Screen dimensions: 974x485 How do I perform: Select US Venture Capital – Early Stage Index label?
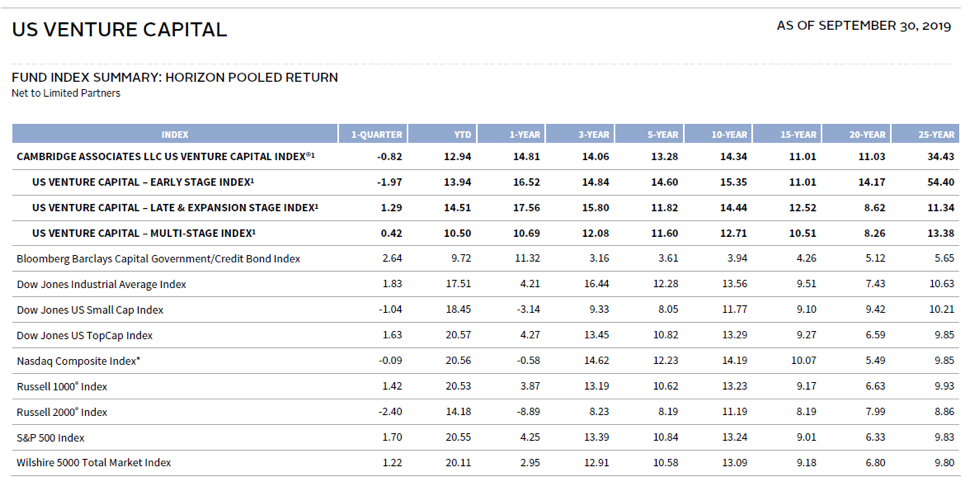[143, 182]
